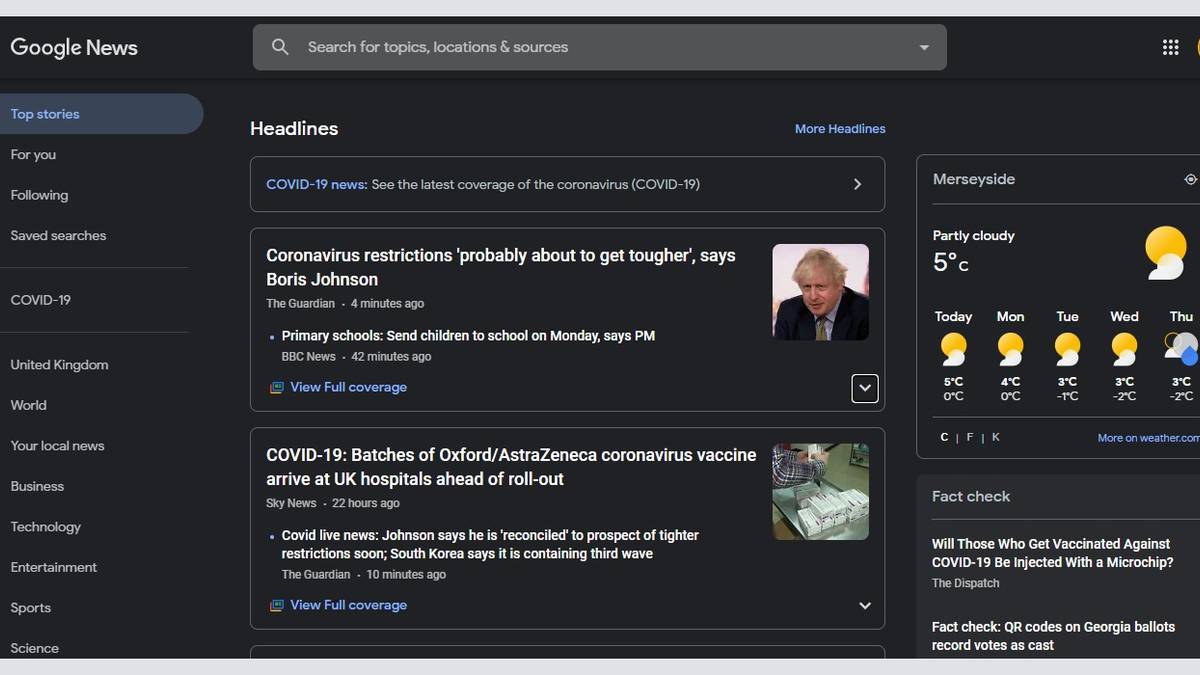Click the large partly cloudy weather icon
This screenshot has height=675, width=1200.
pyautogui.click(x=1165, y=253)
